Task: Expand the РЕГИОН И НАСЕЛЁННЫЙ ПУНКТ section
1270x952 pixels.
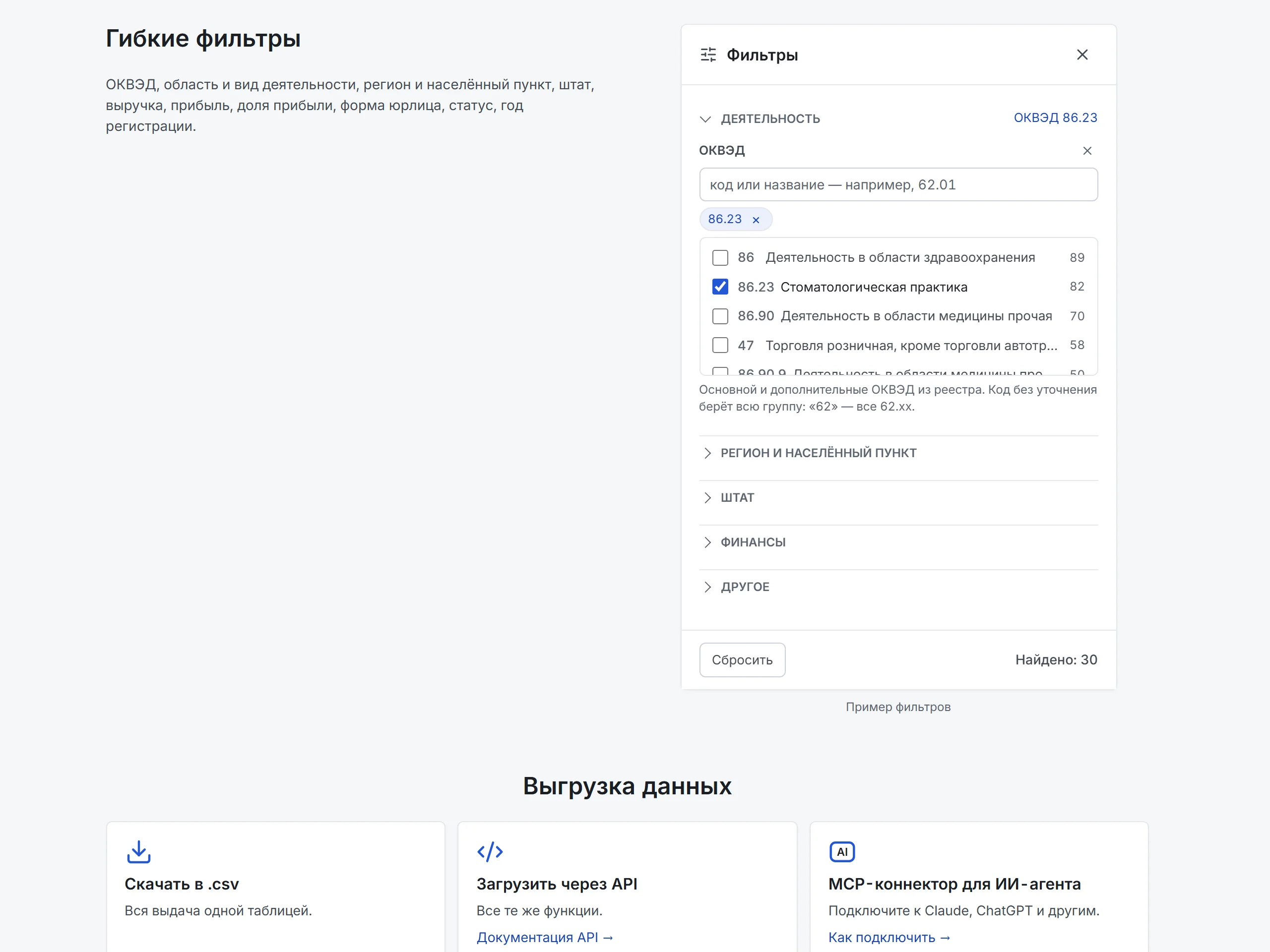Action: pyautogui.click(x=810, y=453)
